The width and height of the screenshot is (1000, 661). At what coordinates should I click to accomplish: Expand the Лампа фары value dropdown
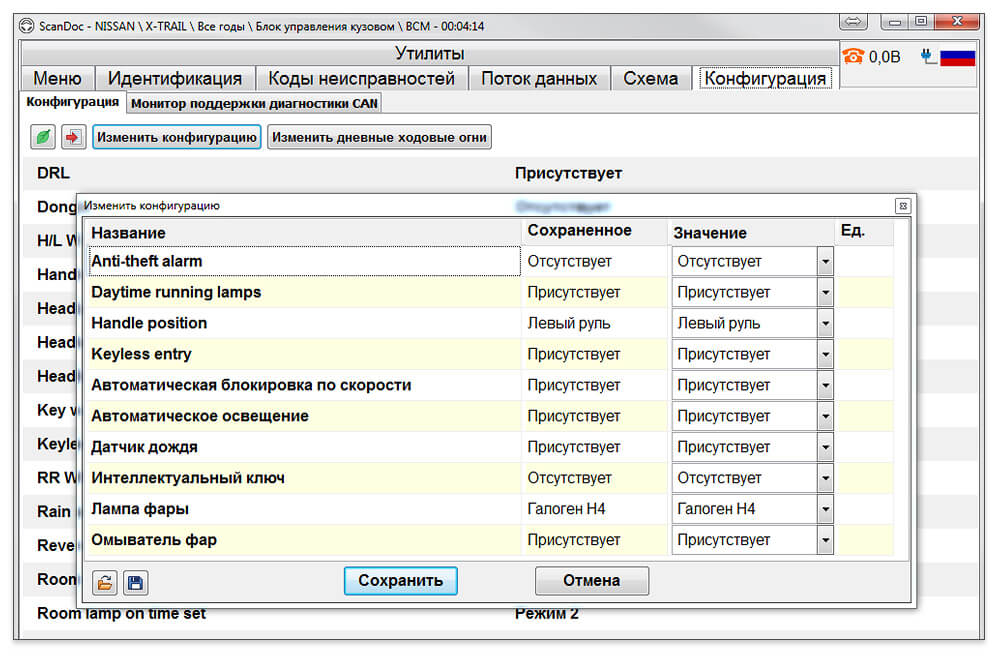point(825,509)
